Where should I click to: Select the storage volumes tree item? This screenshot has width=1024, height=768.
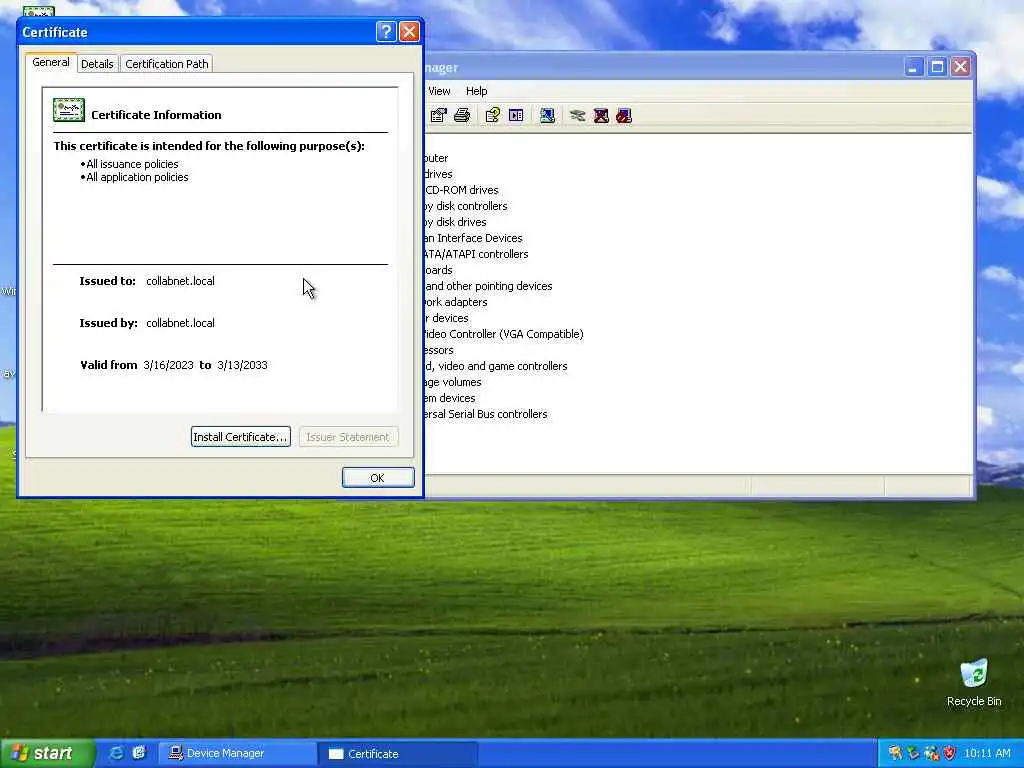click(453, 382)
